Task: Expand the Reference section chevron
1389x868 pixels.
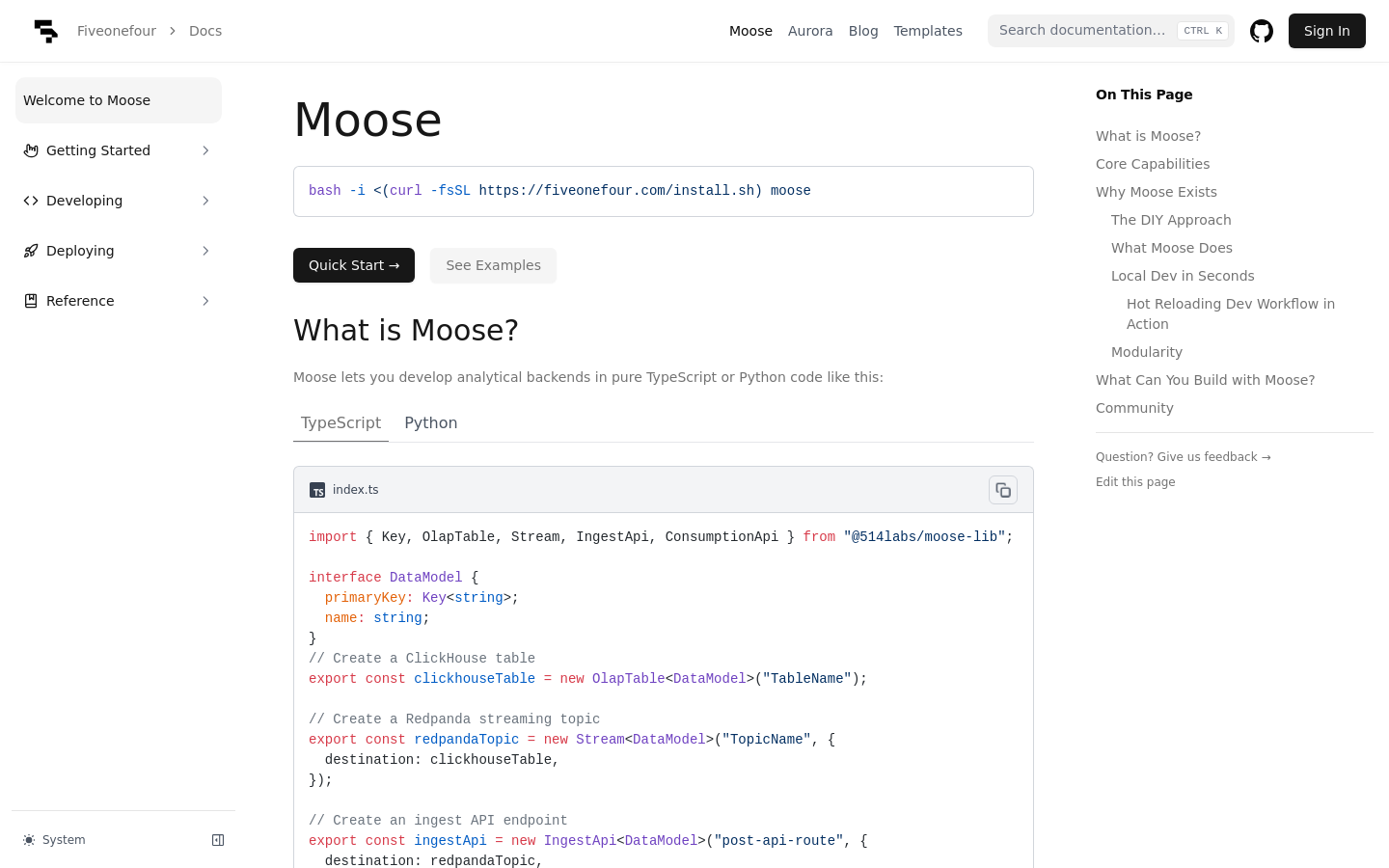Action: pos(205,301)
